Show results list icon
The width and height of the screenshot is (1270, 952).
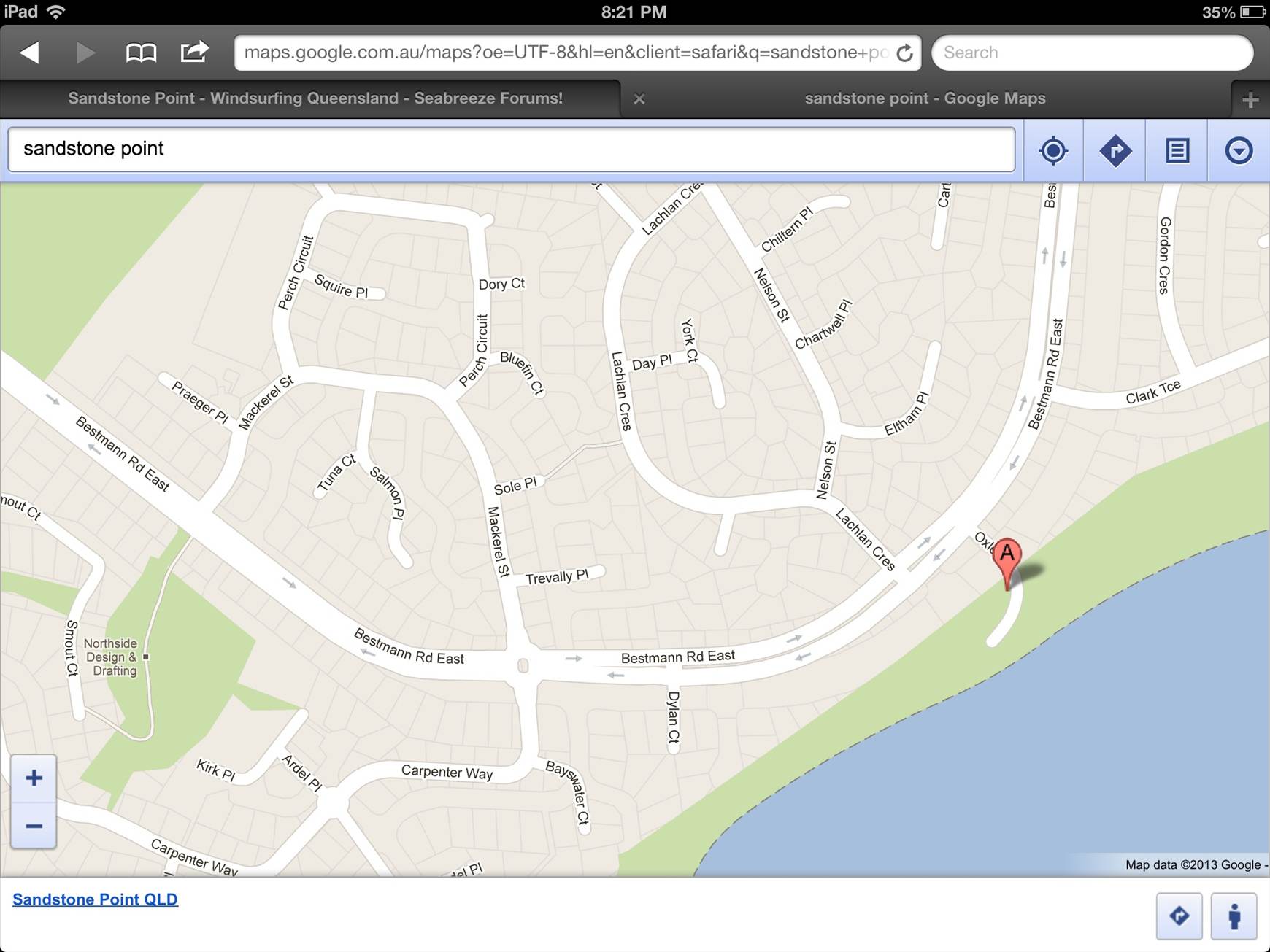click(x=1177, y=151)
